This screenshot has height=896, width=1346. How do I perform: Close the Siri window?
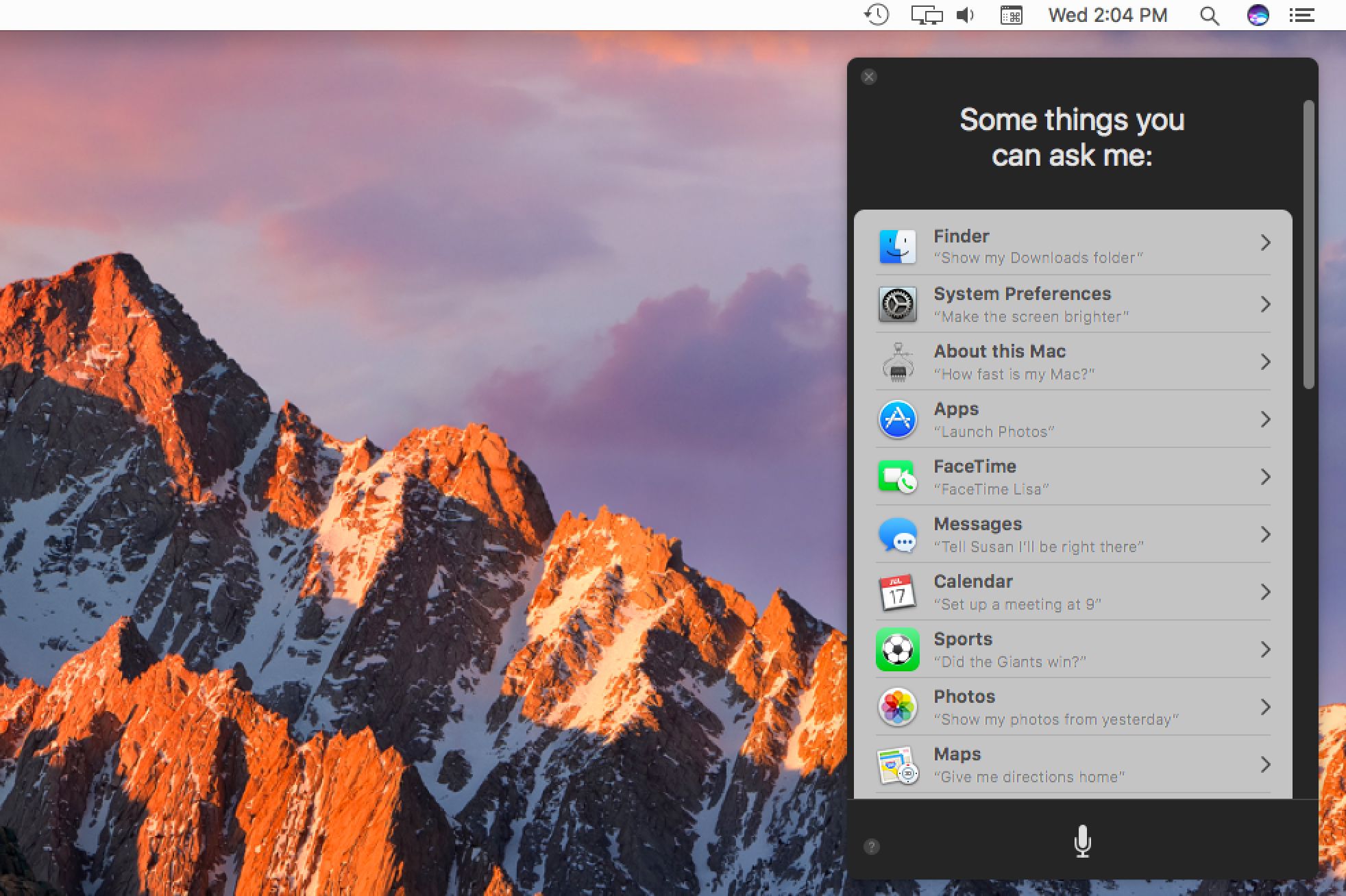pyautogui.click(x=869, y=77)
